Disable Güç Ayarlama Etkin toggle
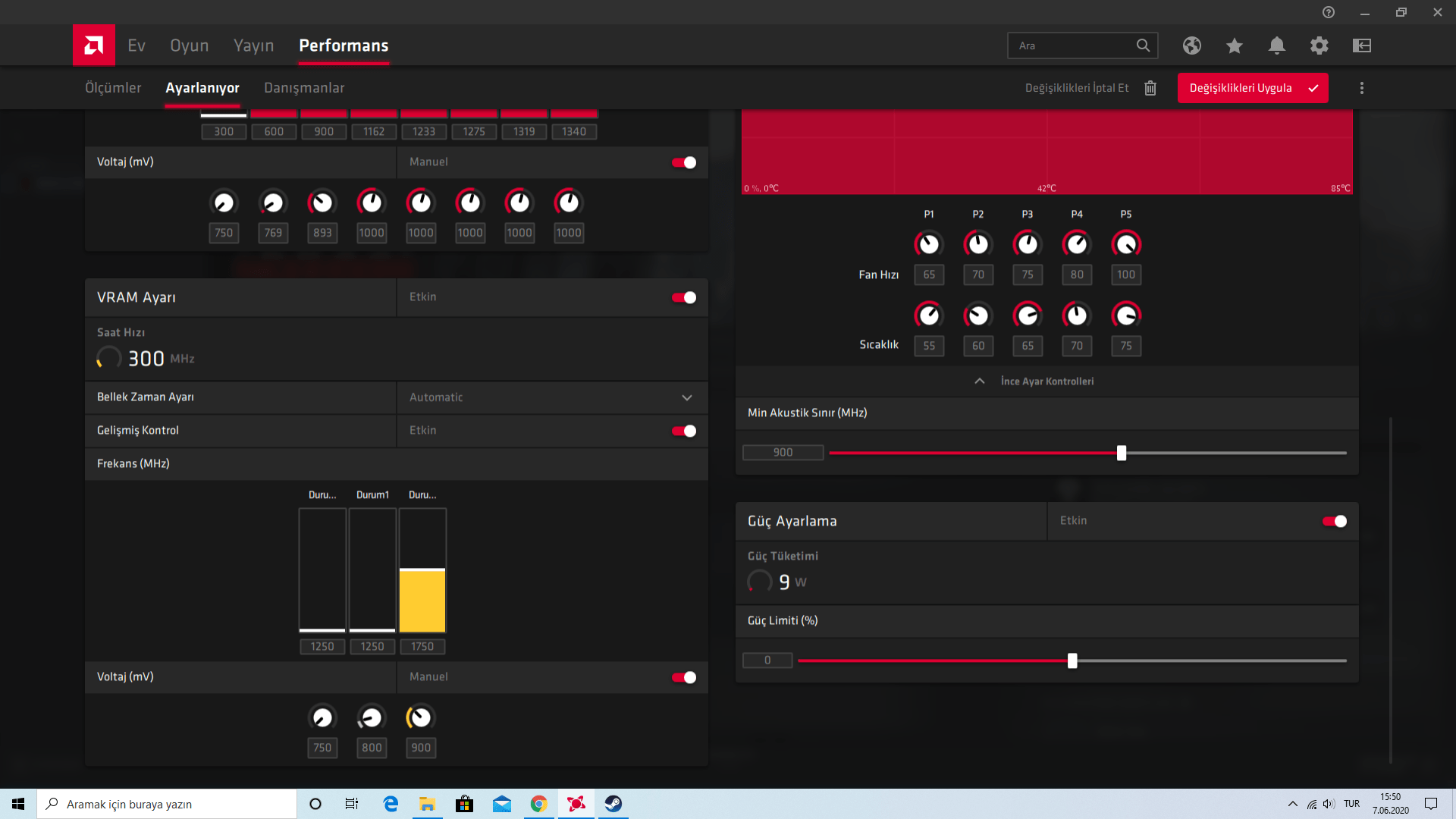This screenshot has height=819, width=1456. [x=1334, y=521]
